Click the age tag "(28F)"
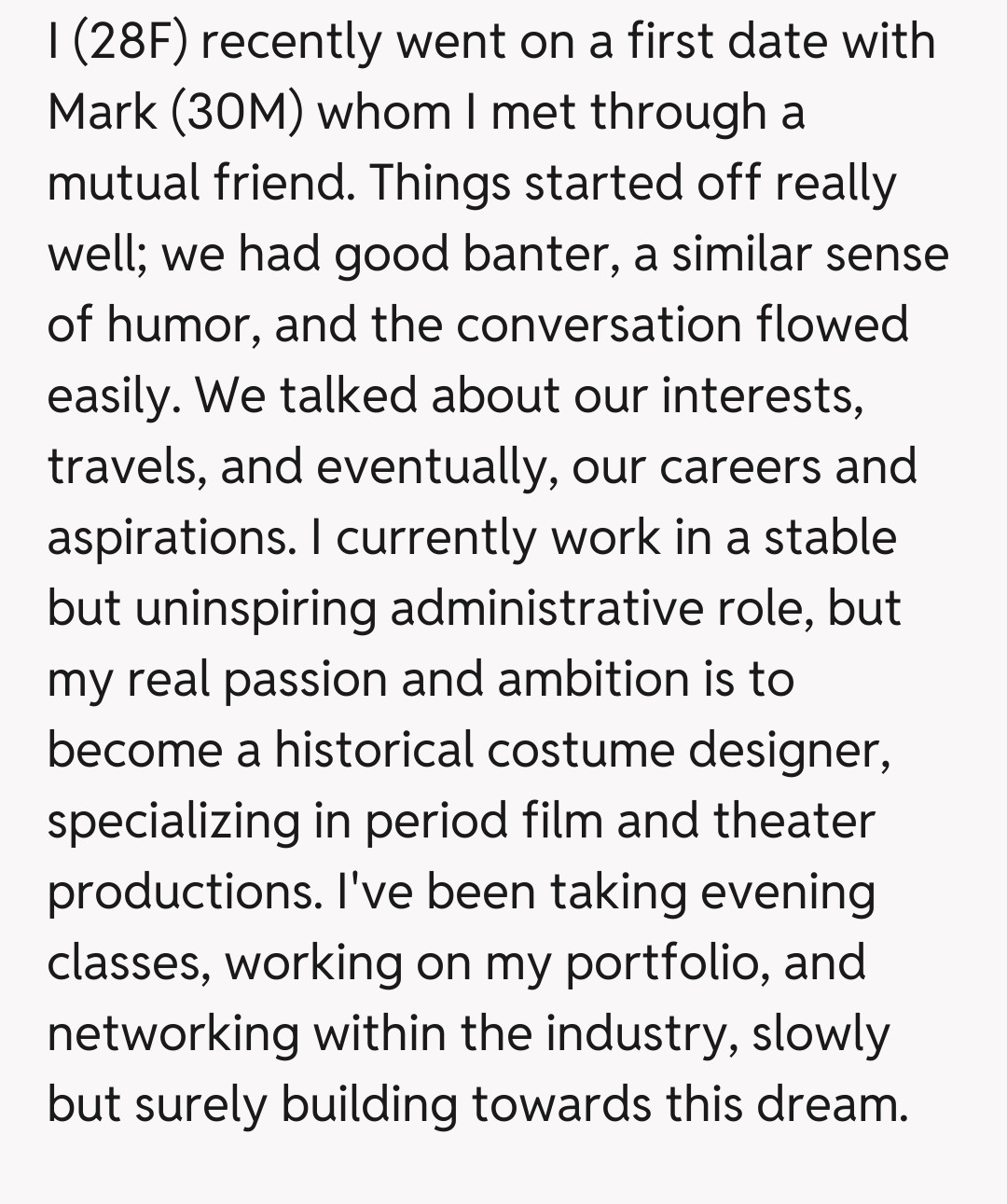 click(x=128, y=41)
